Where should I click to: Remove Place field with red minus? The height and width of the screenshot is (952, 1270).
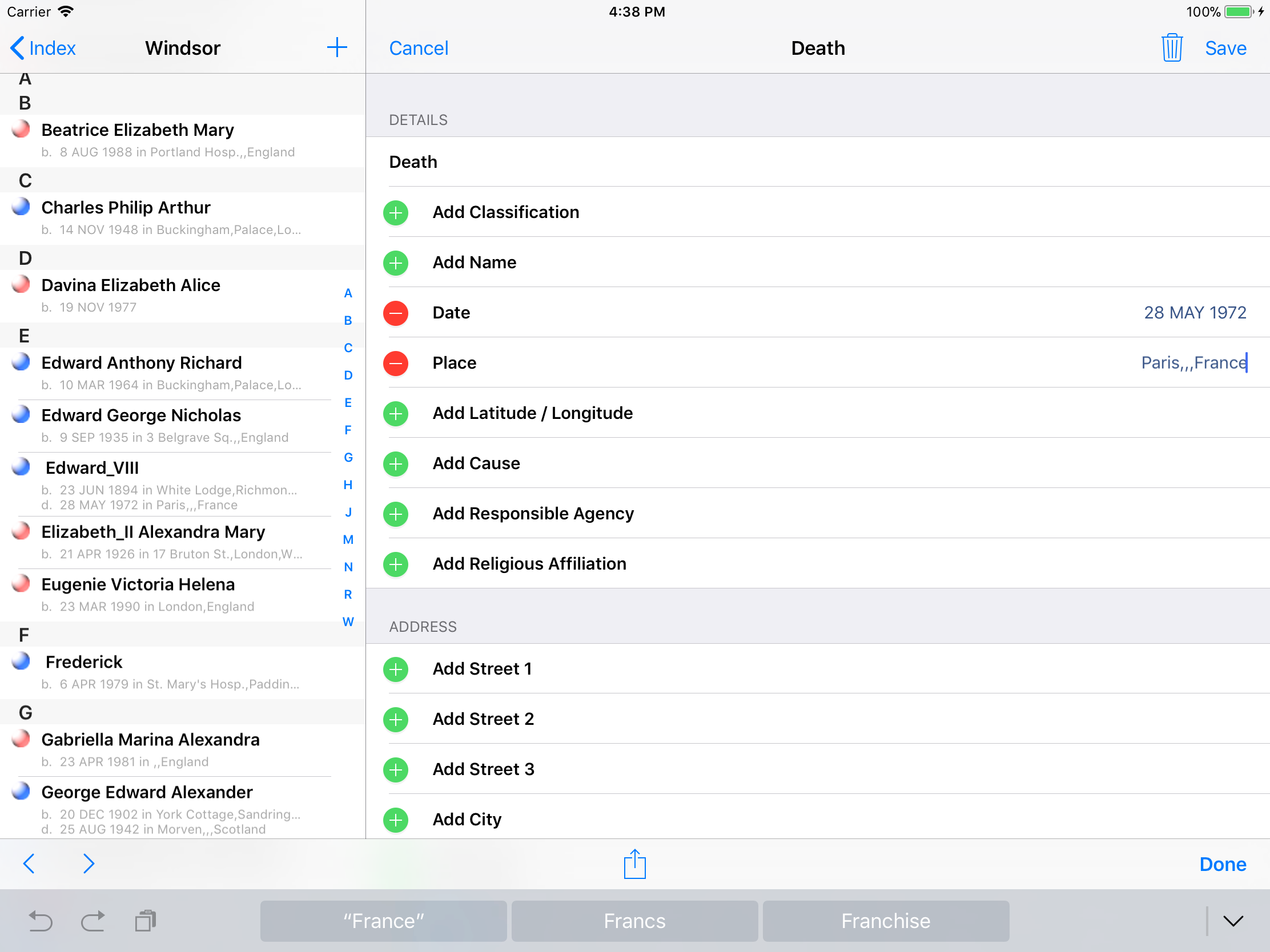[396, 363]
